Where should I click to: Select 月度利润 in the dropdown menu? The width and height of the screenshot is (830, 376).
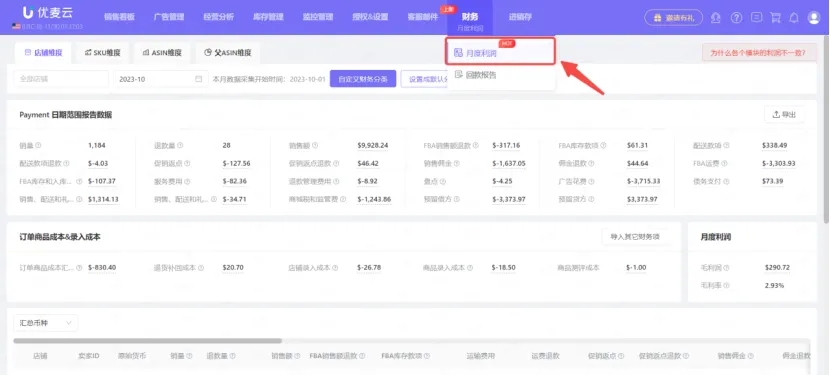pos(501,52)
